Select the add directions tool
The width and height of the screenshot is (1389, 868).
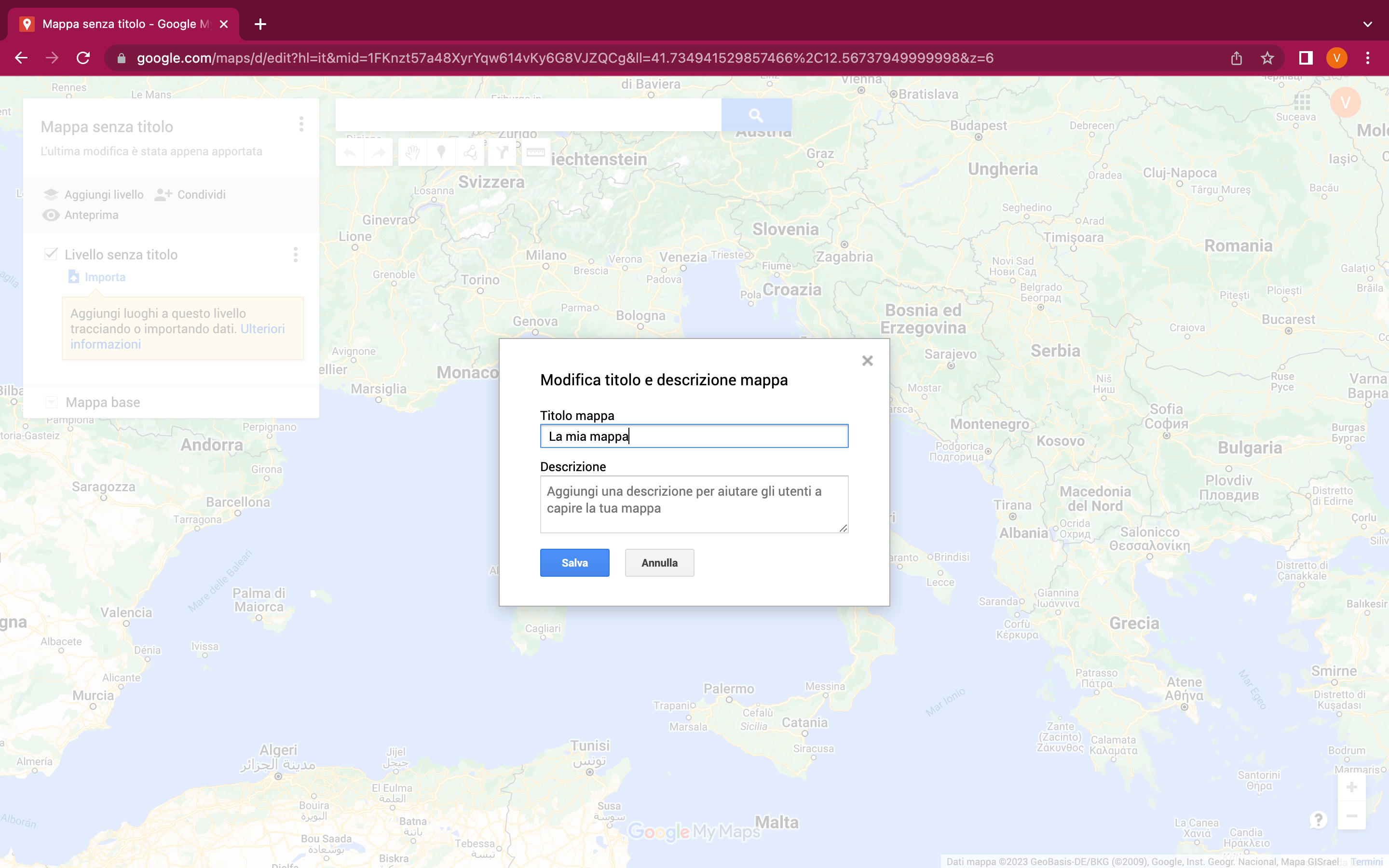click(x=502, y=152)
